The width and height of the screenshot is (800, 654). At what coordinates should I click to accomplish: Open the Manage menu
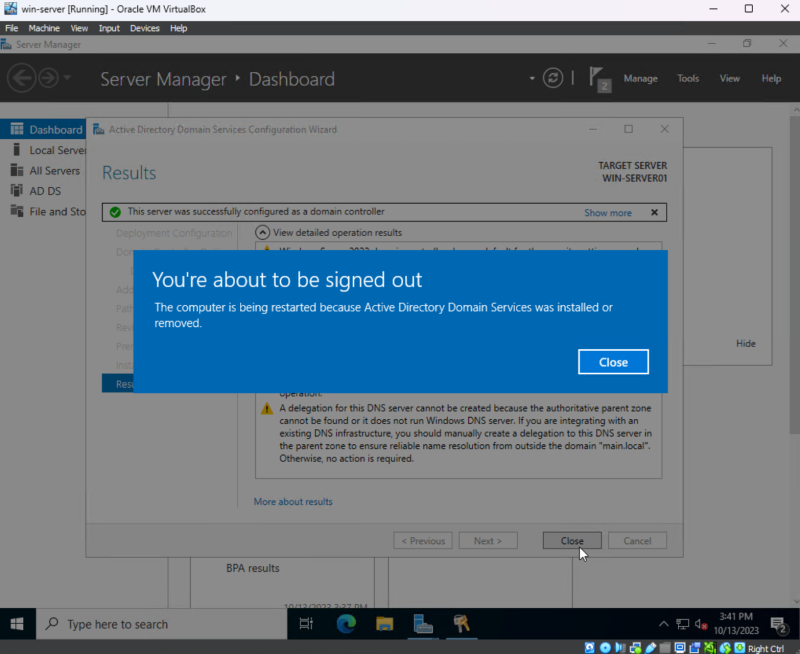coord(640,78)
